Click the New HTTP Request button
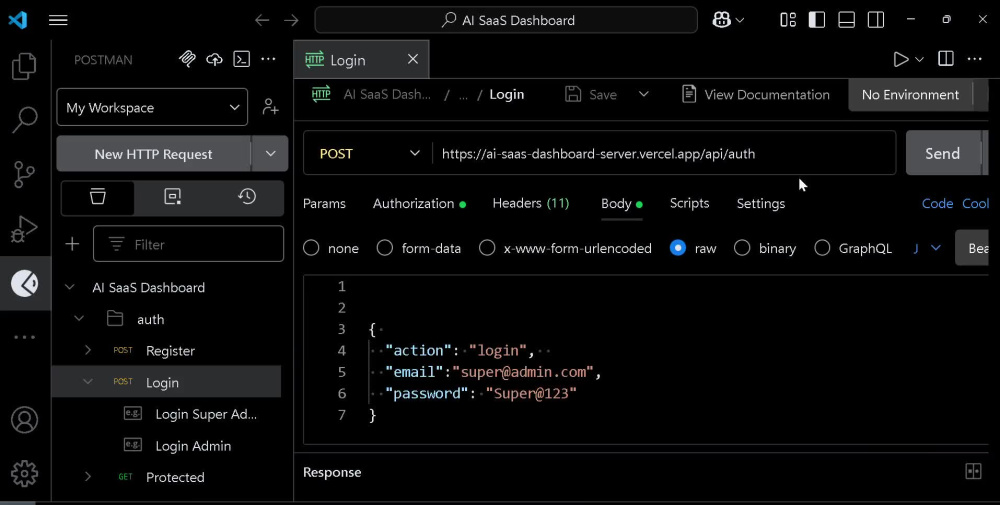The width and height of the screenshot is (1000, 505). point(153,154)
